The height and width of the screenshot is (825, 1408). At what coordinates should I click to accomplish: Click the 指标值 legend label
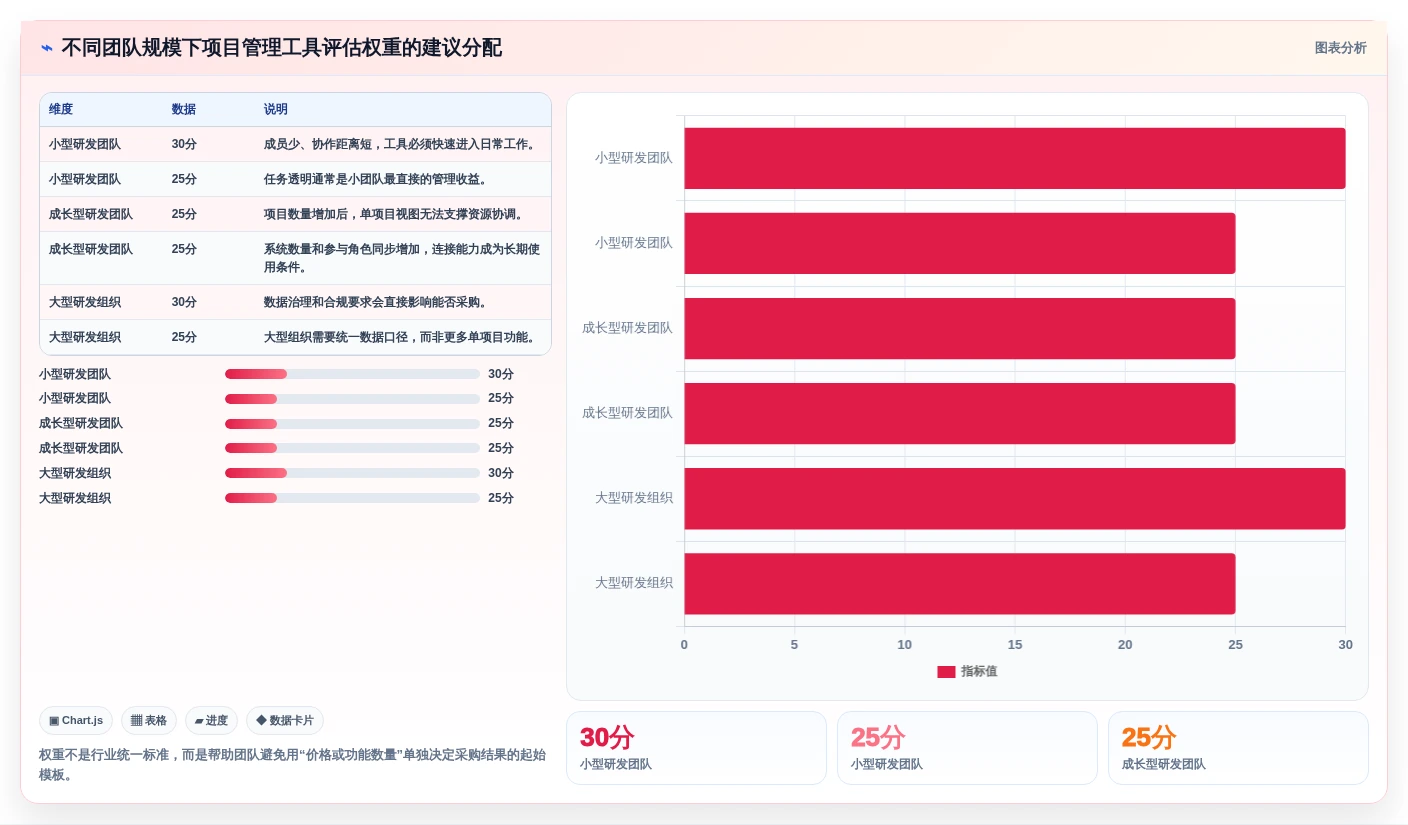coord(979,672)
